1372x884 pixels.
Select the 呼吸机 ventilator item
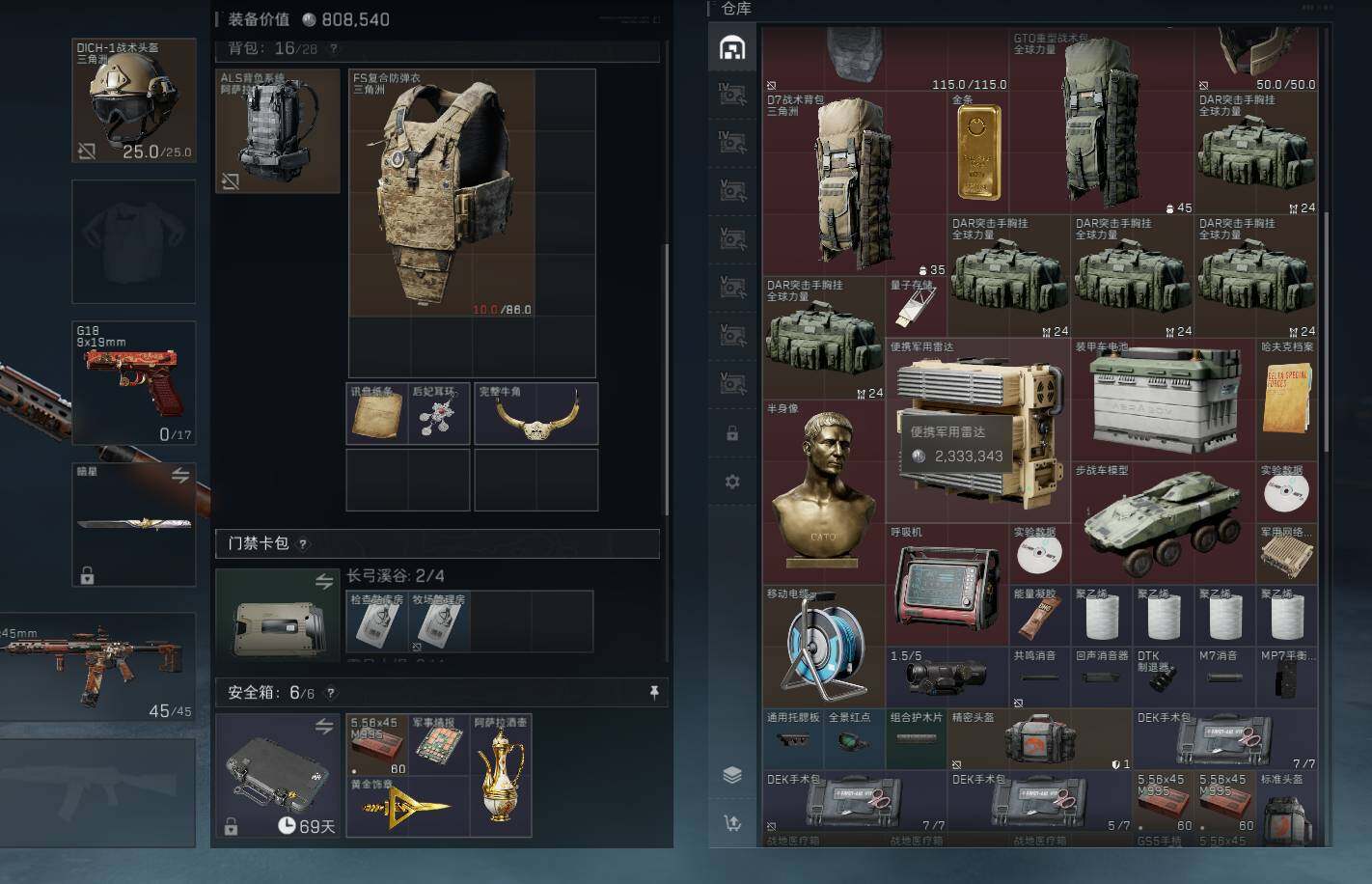[x=947, y=586]
